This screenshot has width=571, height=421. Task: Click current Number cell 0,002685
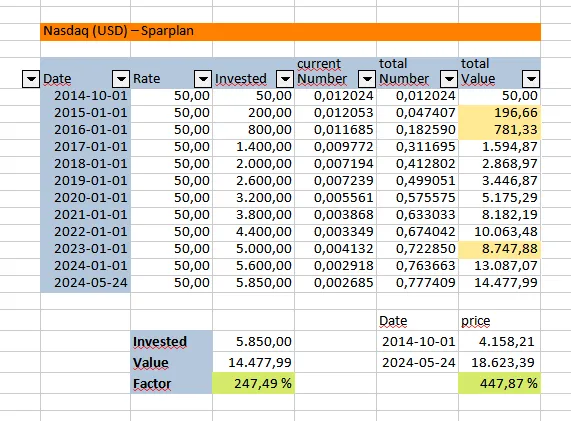(335, 283)
